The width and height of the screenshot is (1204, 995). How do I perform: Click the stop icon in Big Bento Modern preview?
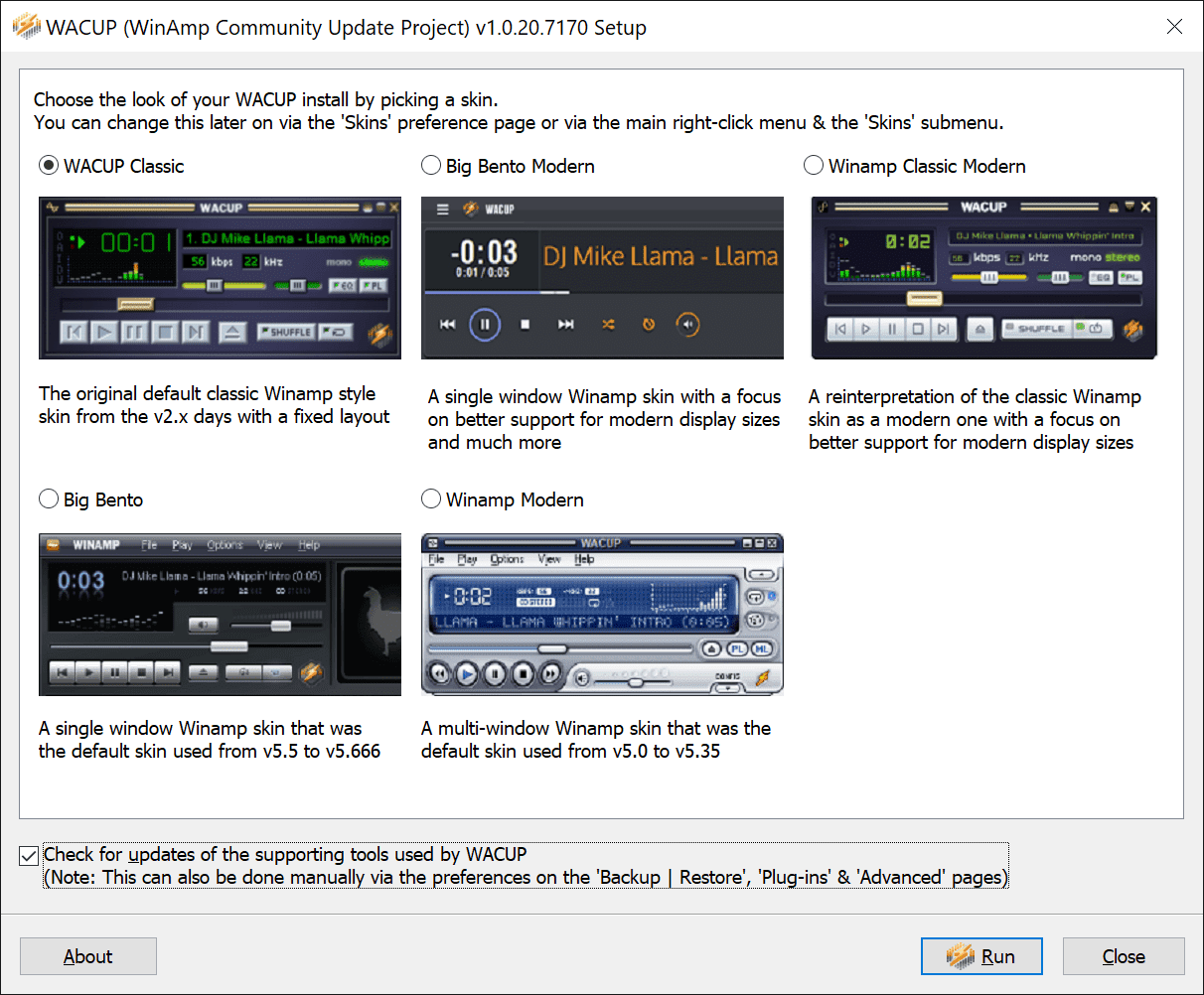(526, 324)
